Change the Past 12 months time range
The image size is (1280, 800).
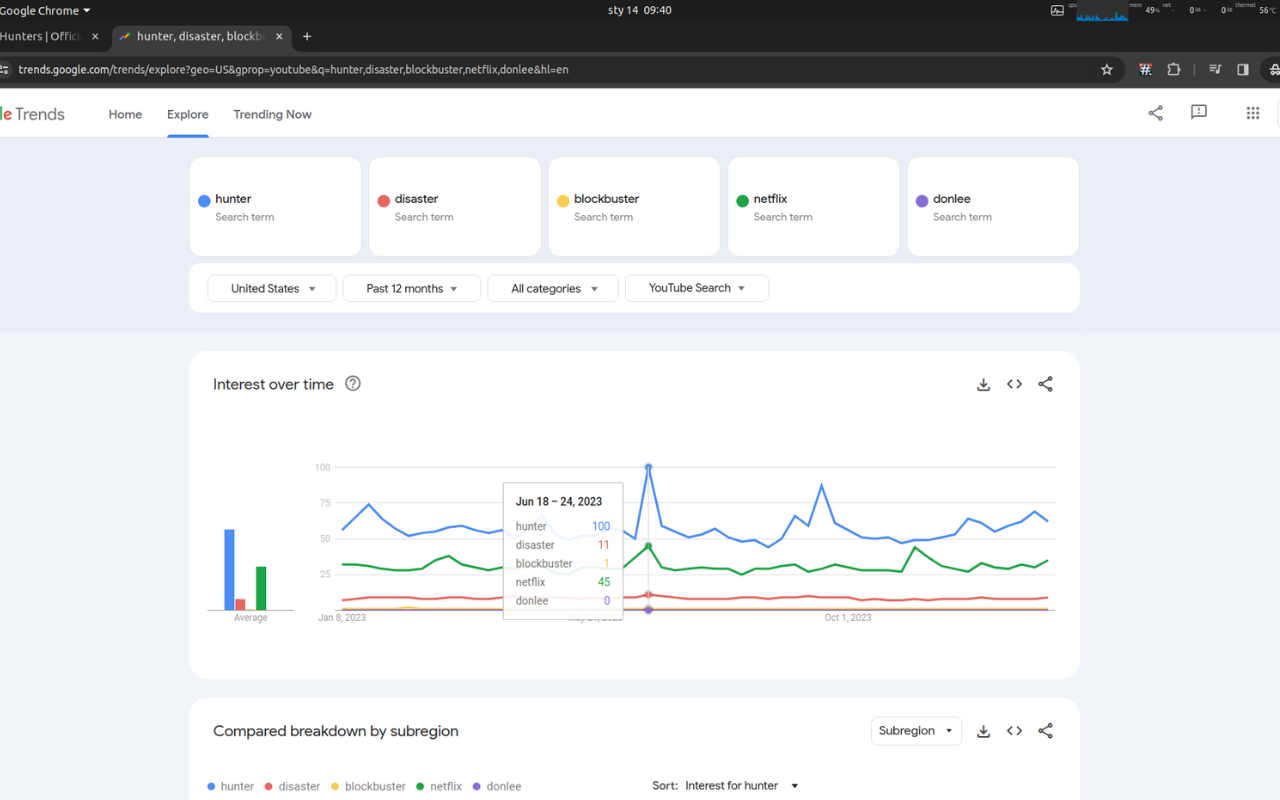[411, 288]
